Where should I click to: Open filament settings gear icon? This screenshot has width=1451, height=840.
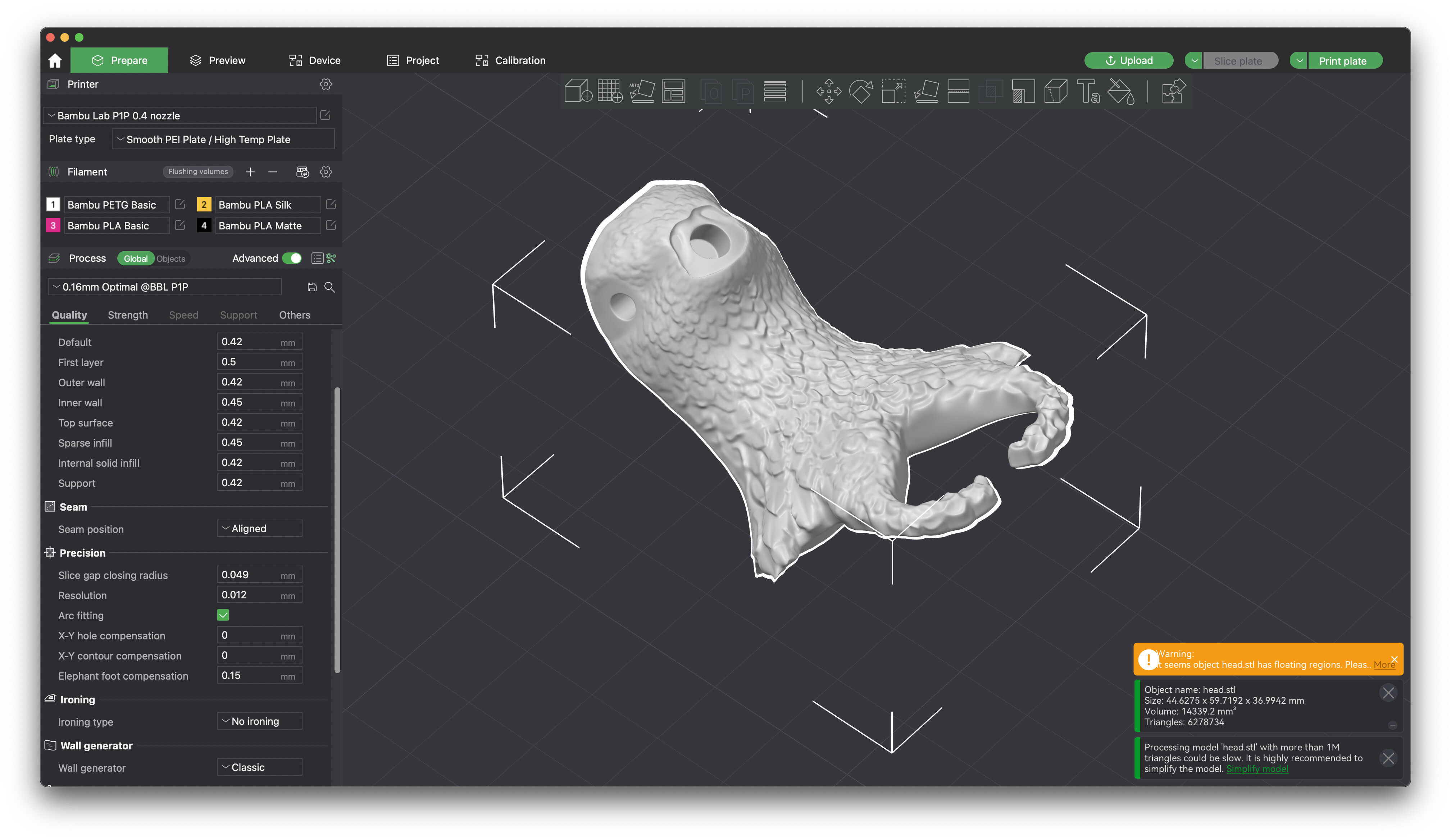pyautogui.click(x=326, y=172)
